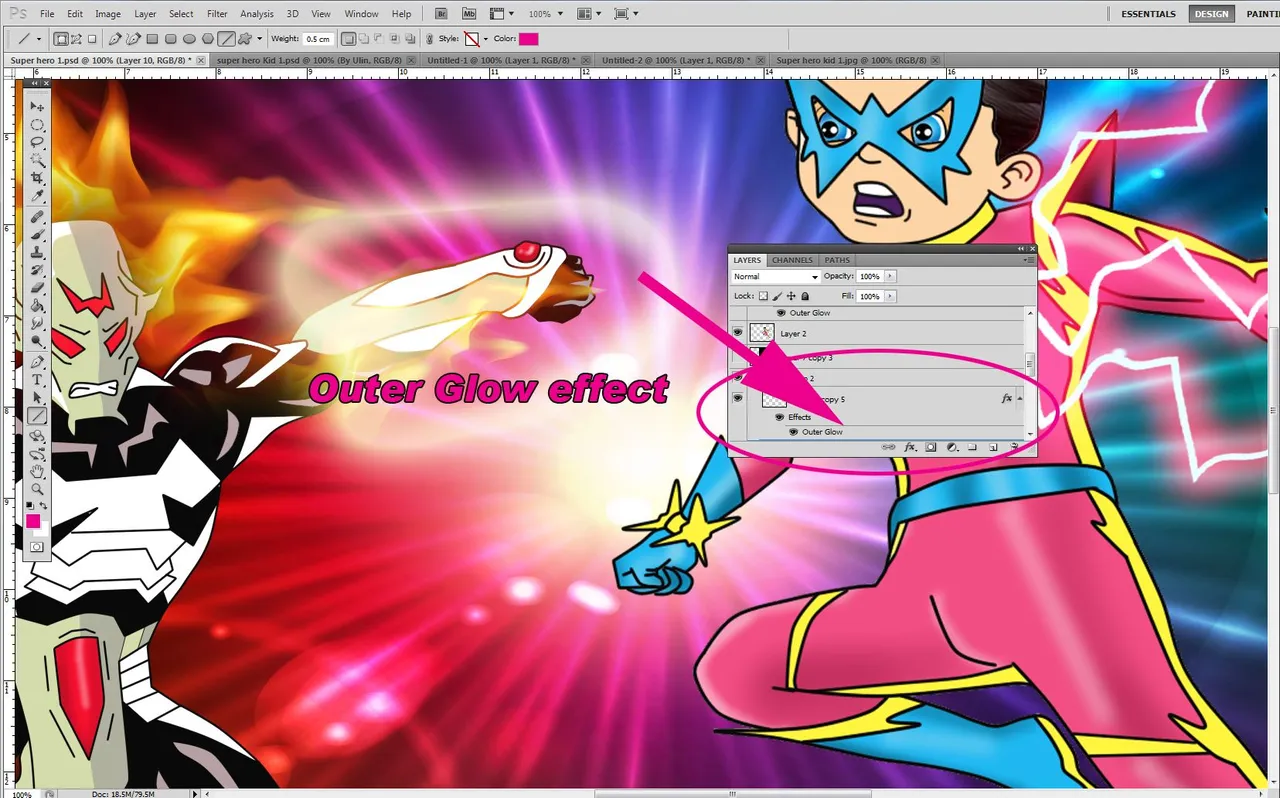
Task: Choose the Rectangle shape in options bar
Action: click(x=152, y=39)
